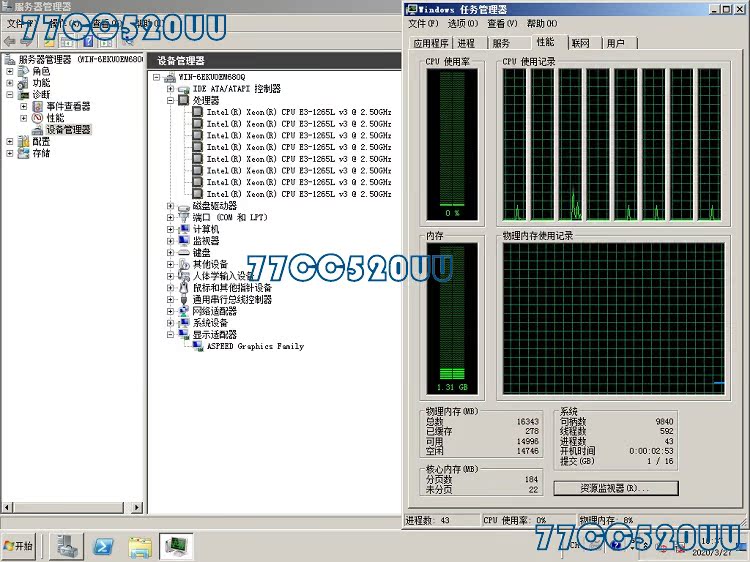The width and height of the screenshot is (750, 562).
Task: Expand the 磁盘驱动器 category
Action: 170,206
